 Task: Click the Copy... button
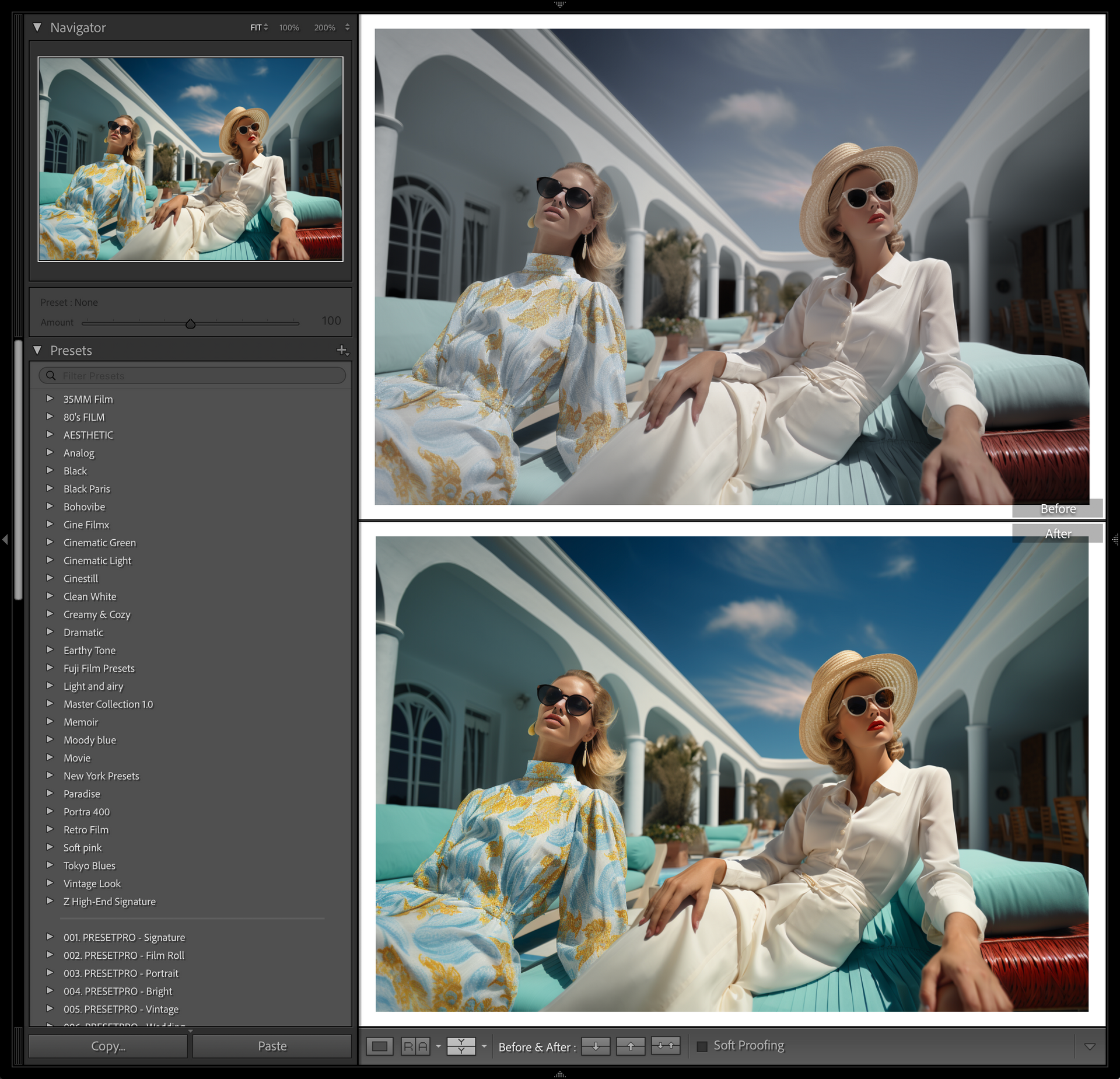pyautogui.click(x=107, y=1046)
